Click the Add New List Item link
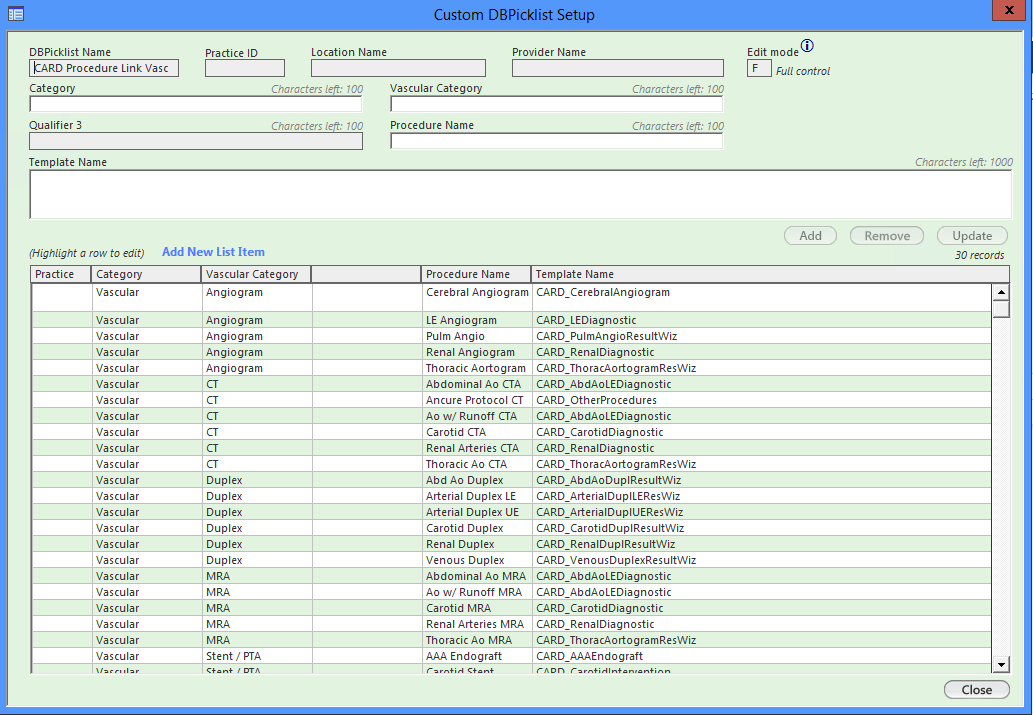The image size is (1033, 715). 213,252
